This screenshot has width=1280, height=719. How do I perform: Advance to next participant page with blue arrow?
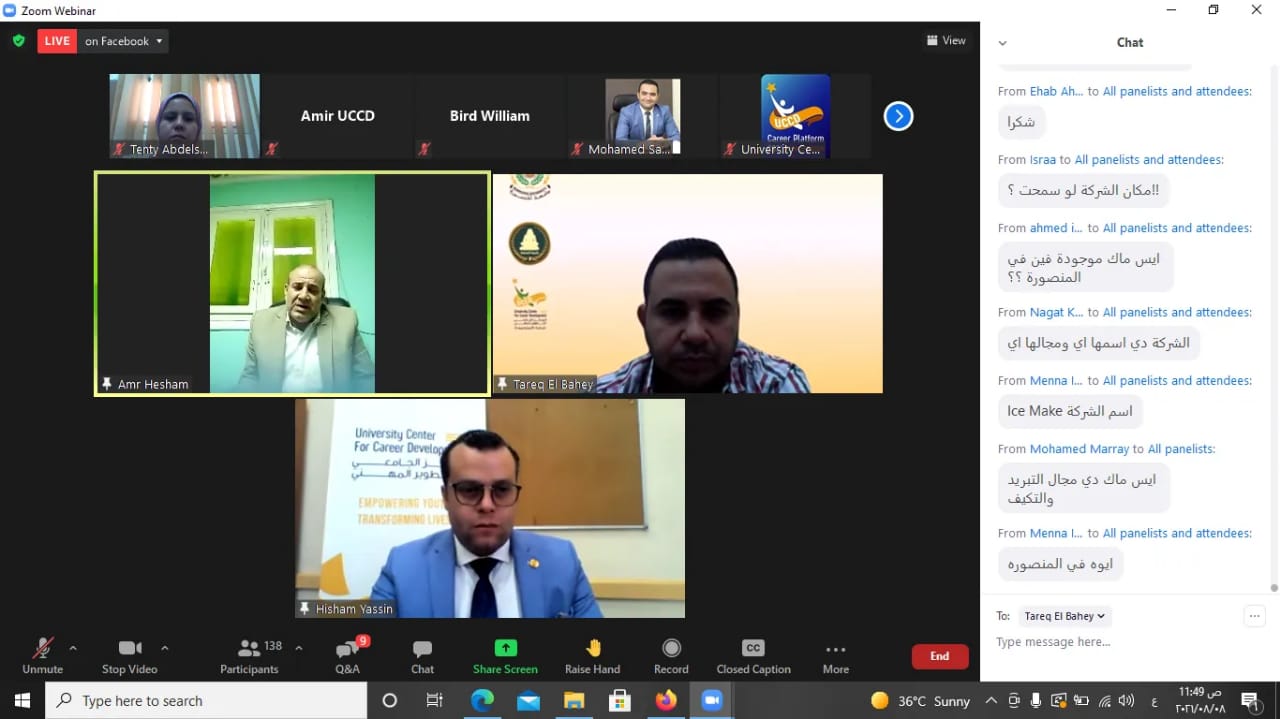pos(898,115)
